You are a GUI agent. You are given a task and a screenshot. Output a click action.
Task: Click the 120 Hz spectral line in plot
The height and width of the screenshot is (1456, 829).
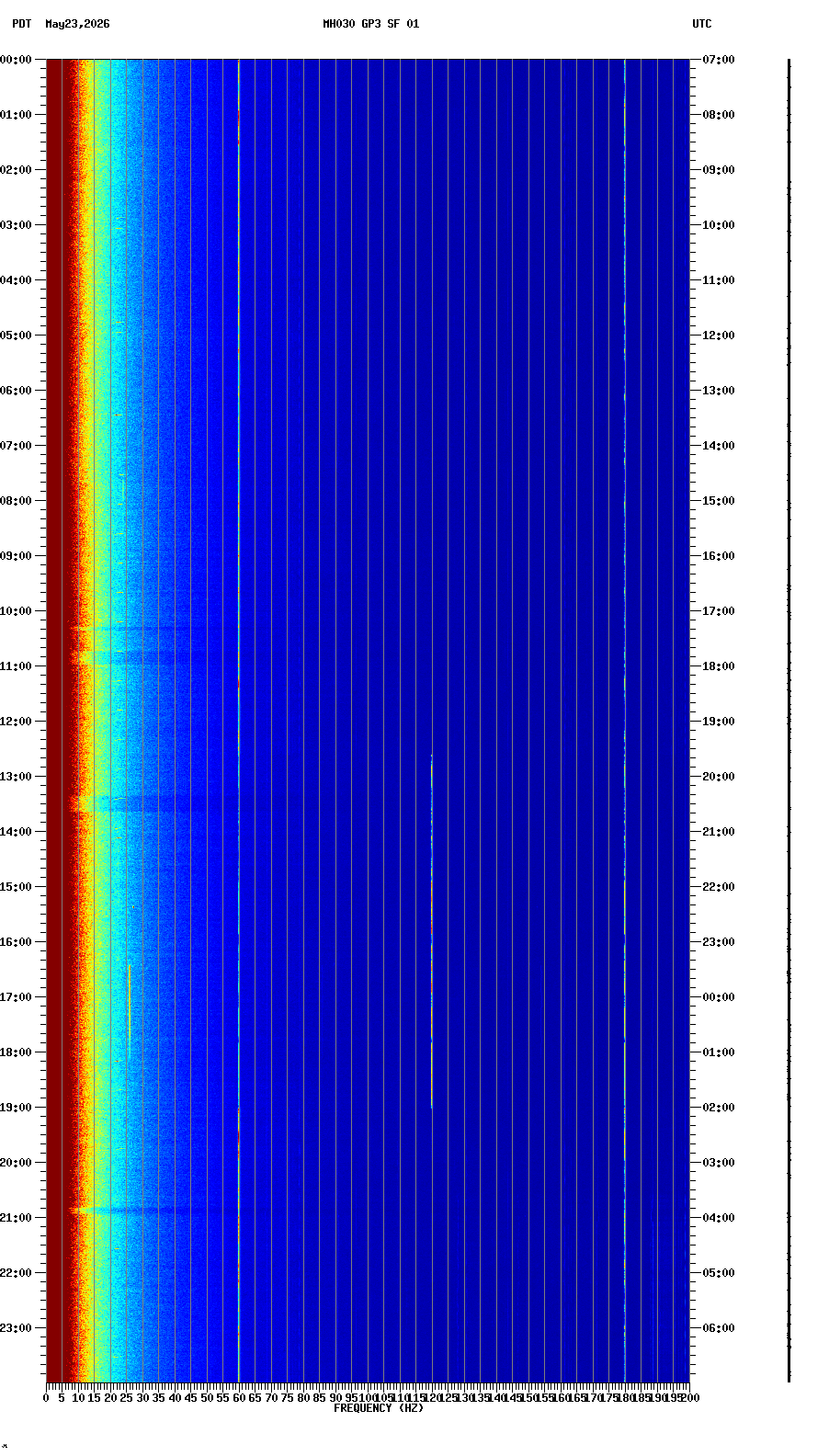point(432,930)
